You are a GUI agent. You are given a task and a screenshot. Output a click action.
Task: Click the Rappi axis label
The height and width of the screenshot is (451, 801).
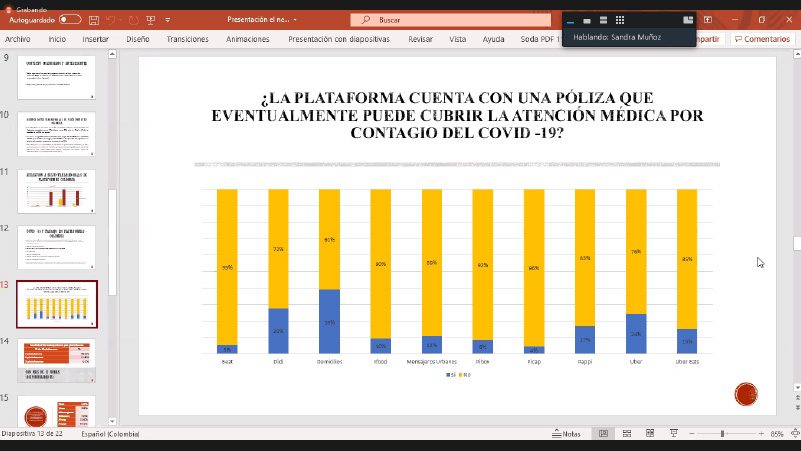(x=585, y=362)
